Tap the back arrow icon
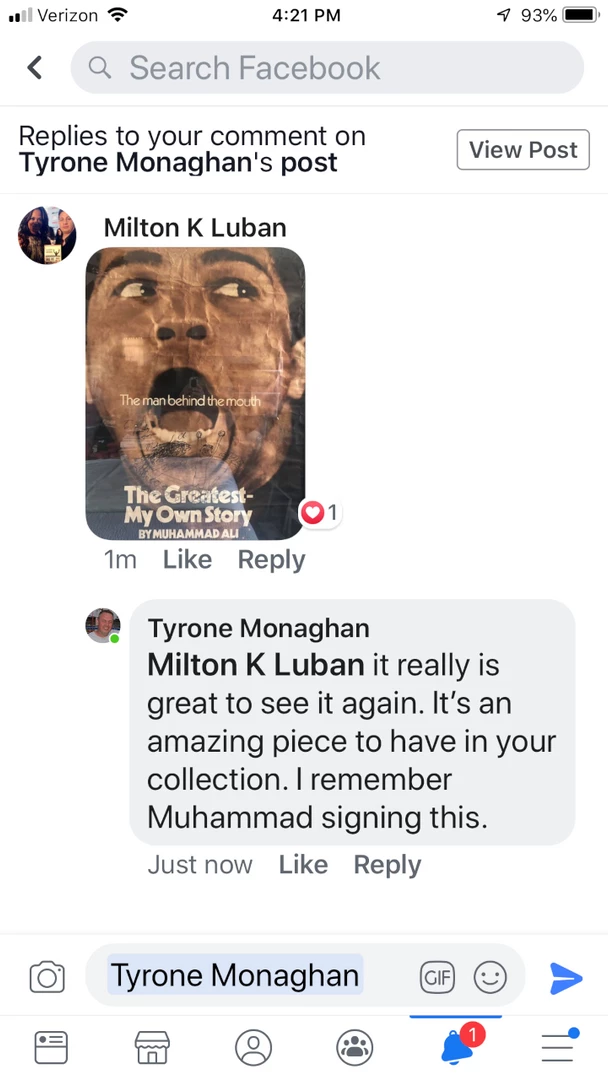This screenshot has width=608, height=1080. pyautogui.click(x=35, y=68)
